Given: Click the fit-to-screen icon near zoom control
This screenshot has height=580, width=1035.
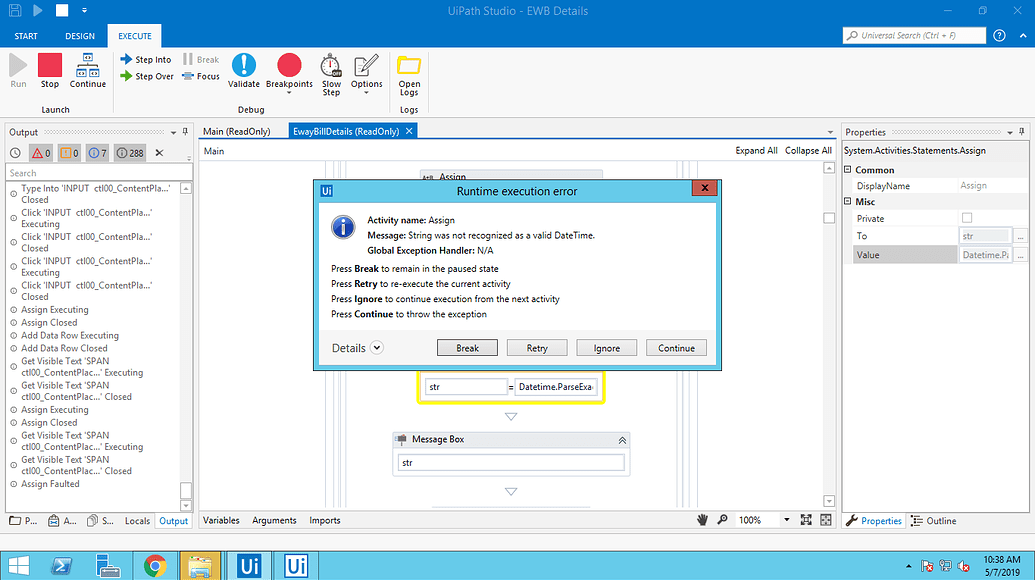Looking at the screenshot, I should coord(806,519).
